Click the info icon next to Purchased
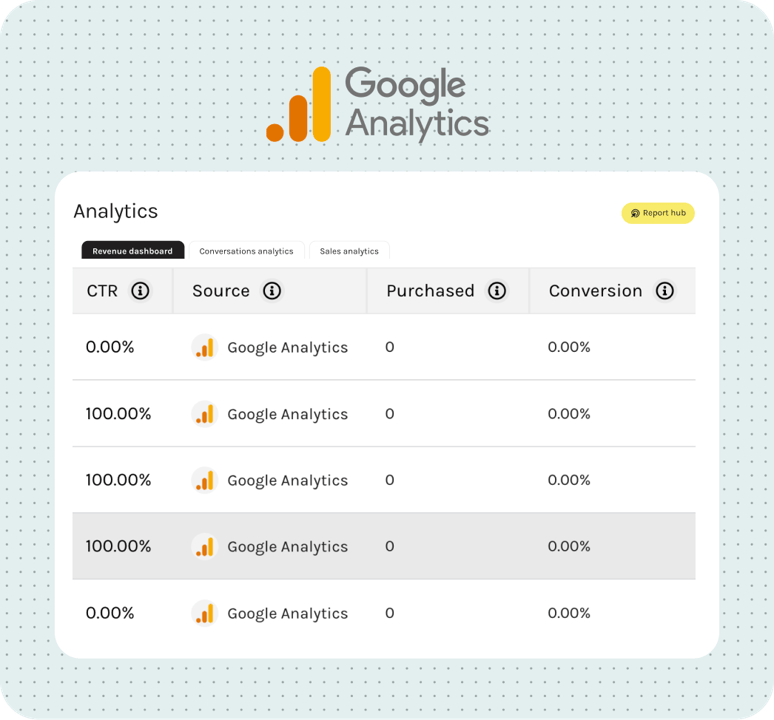Image resolution: width=774 pixels, height=720 pixels. pos(497,291)
